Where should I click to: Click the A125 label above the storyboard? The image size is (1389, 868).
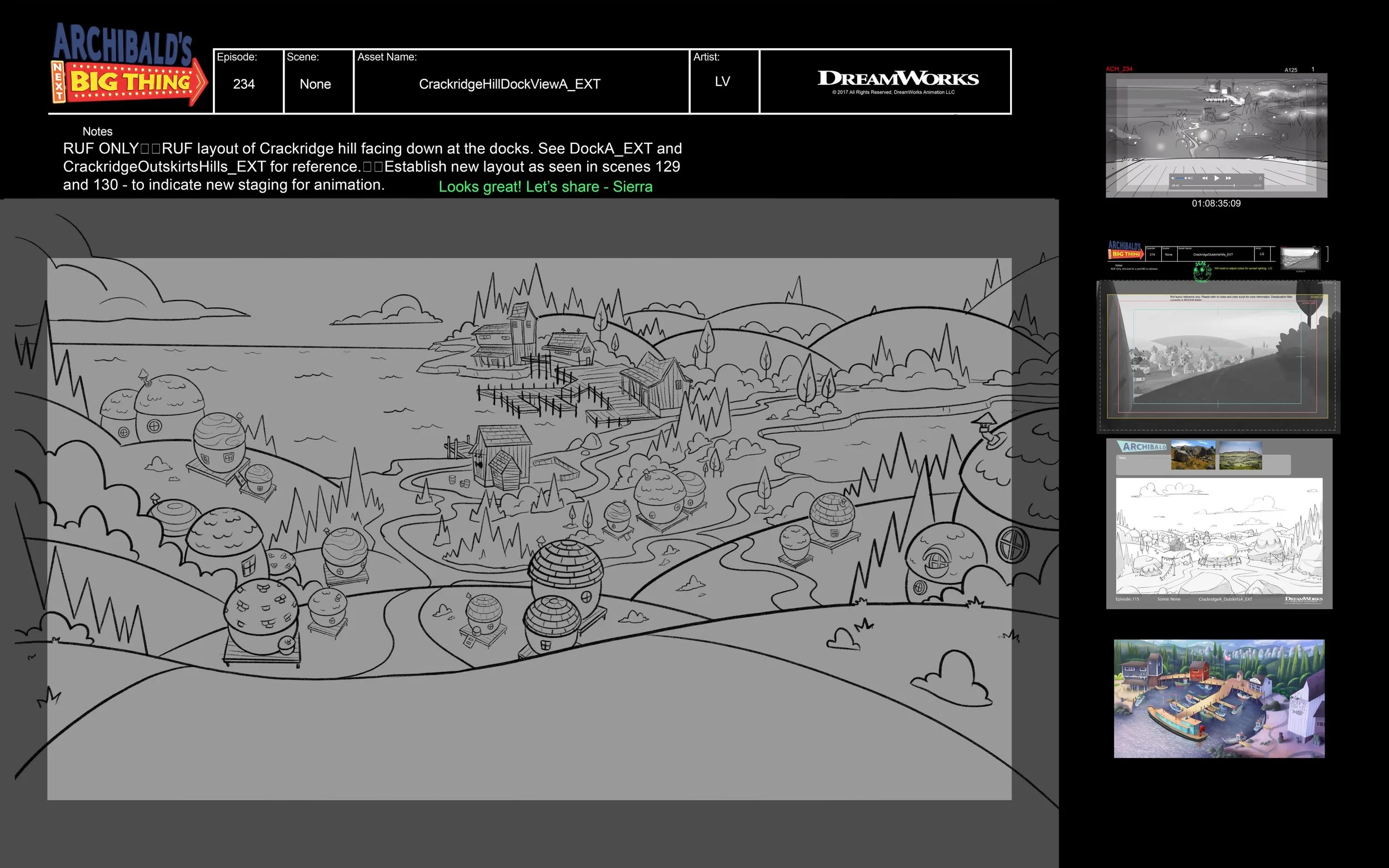click(x=1291, y=70)
